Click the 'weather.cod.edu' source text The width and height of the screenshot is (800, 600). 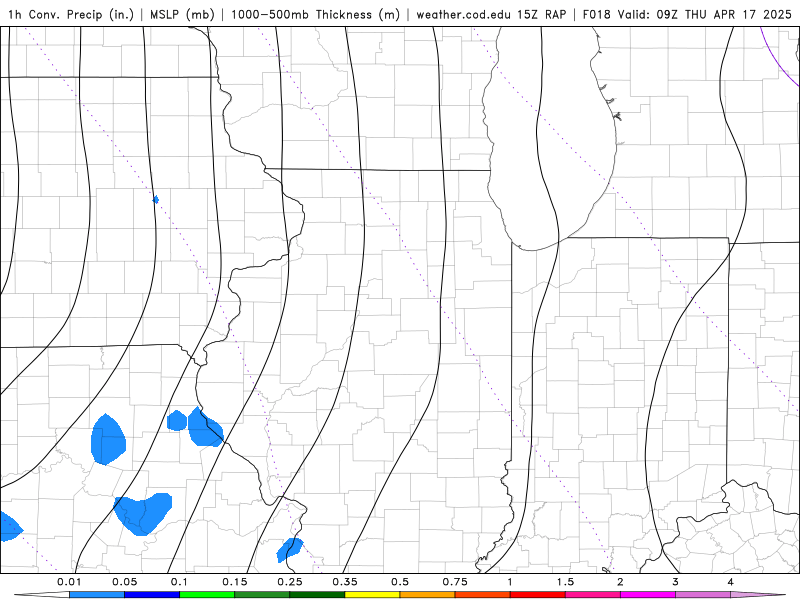click(x=464, y=14)
